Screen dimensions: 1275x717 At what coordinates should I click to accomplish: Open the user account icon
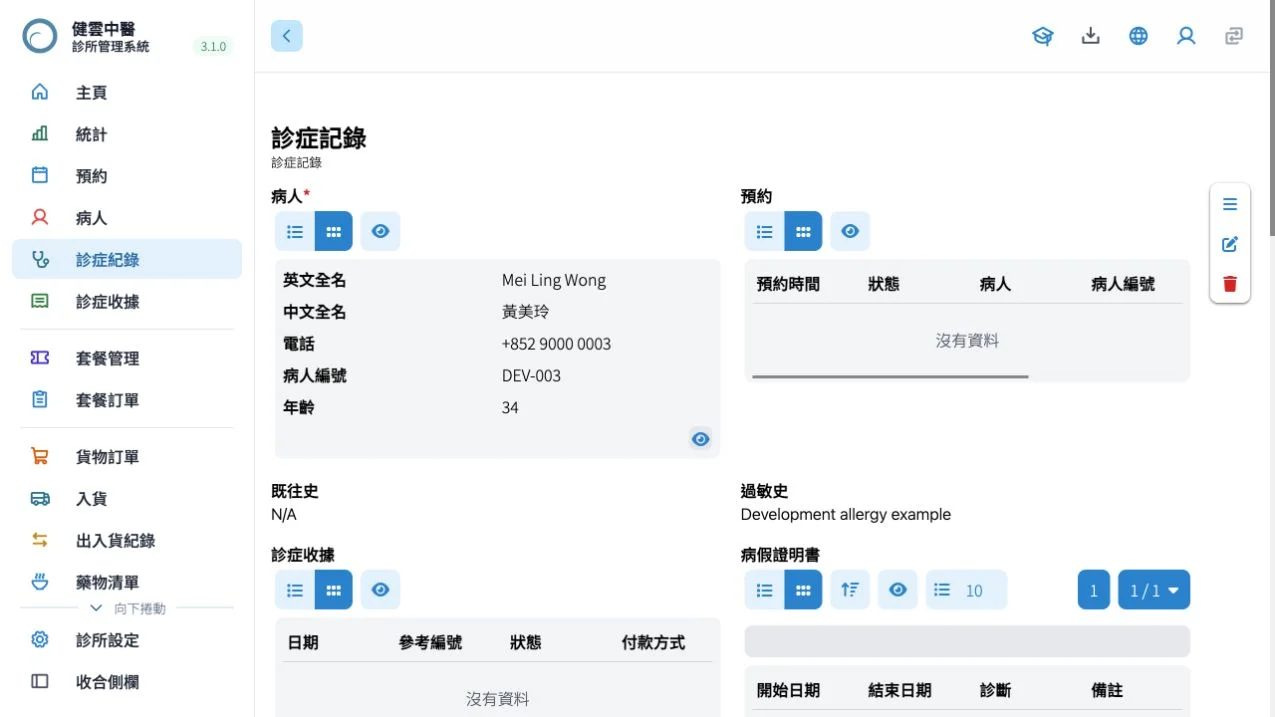click(x=1186, y=36)
